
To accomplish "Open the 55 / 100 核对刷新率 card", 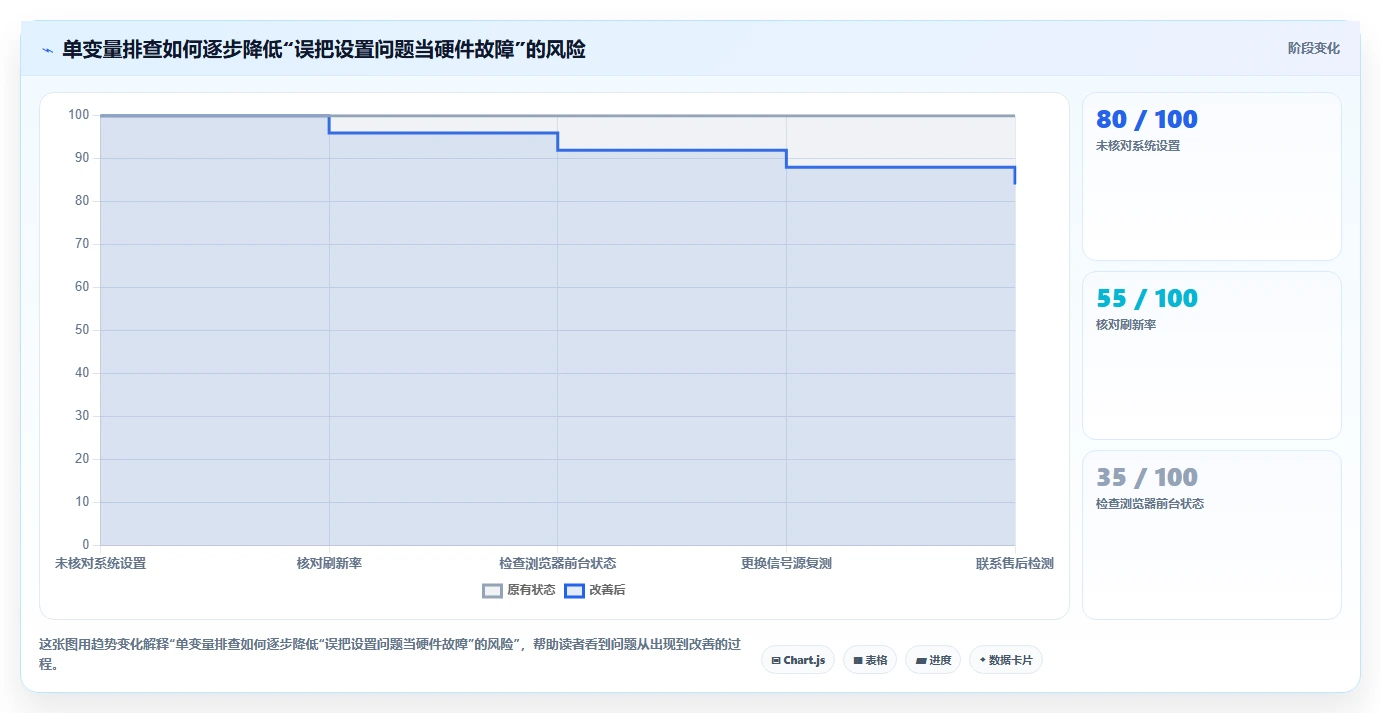I will coord(1212,355).
